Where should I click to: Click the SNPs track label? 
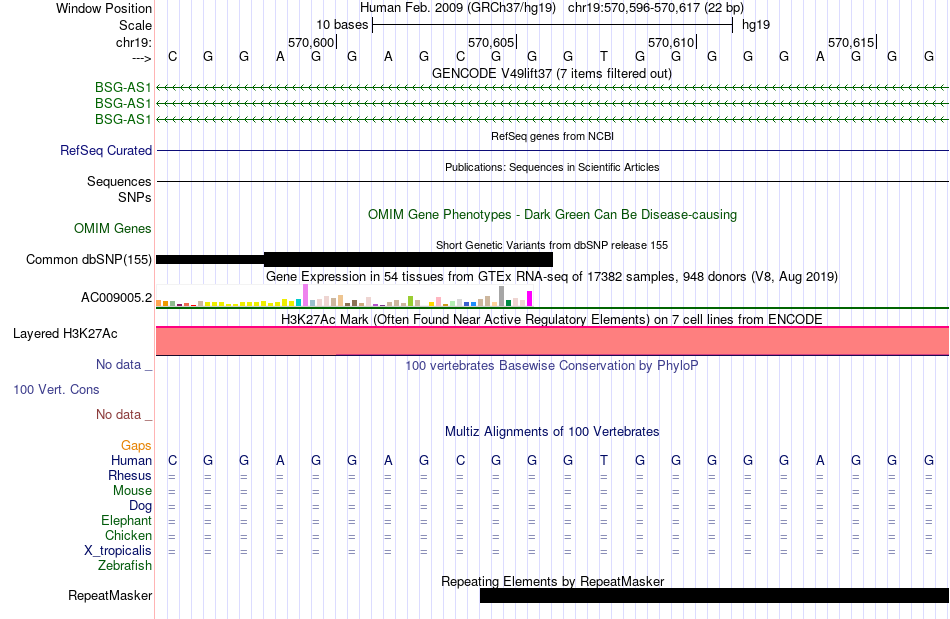135,197
